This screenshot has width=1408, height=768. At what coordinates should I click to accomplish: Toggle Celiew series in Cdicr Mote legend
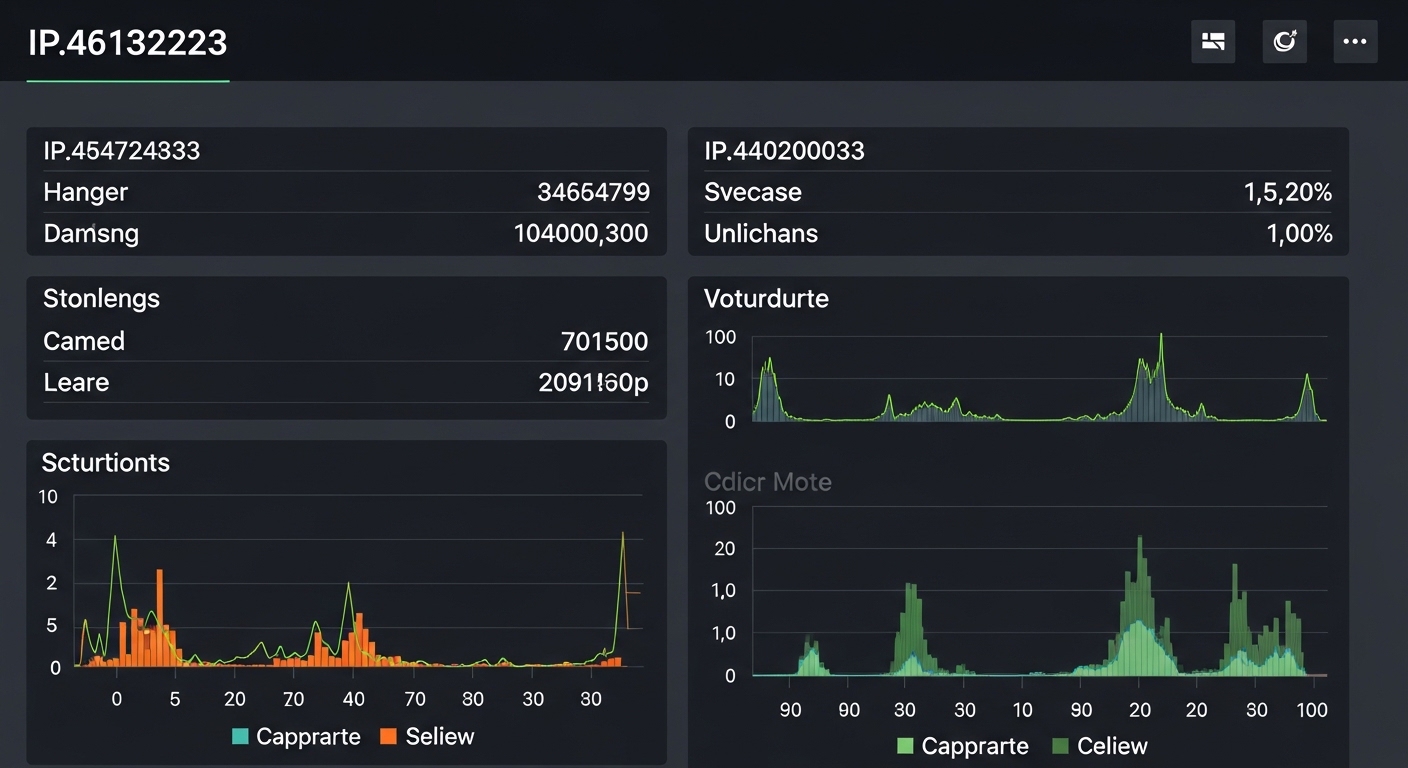1112,746
